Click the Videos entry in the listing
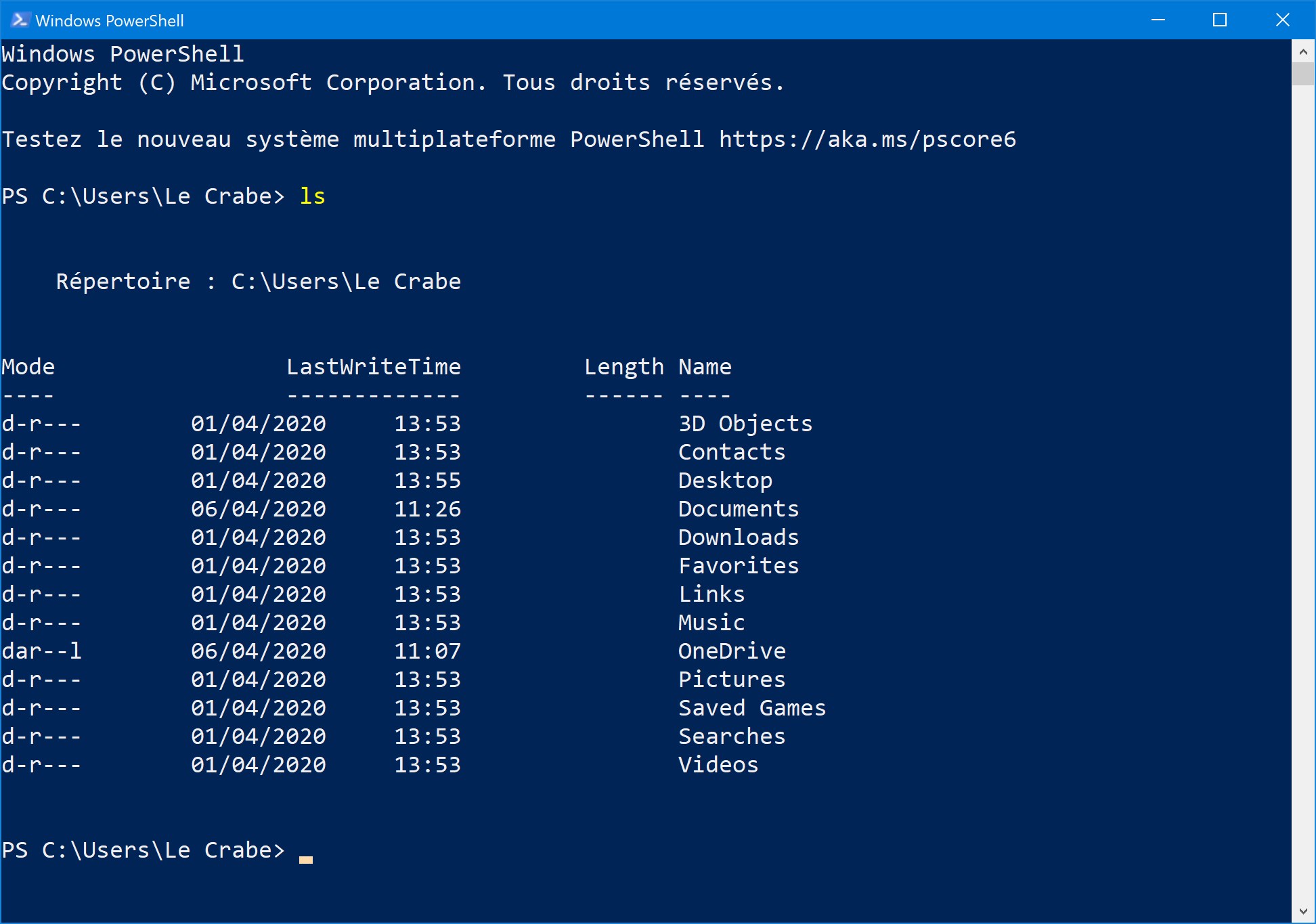The width and height of the screenshot is (1316, 924). coord(718,764)
